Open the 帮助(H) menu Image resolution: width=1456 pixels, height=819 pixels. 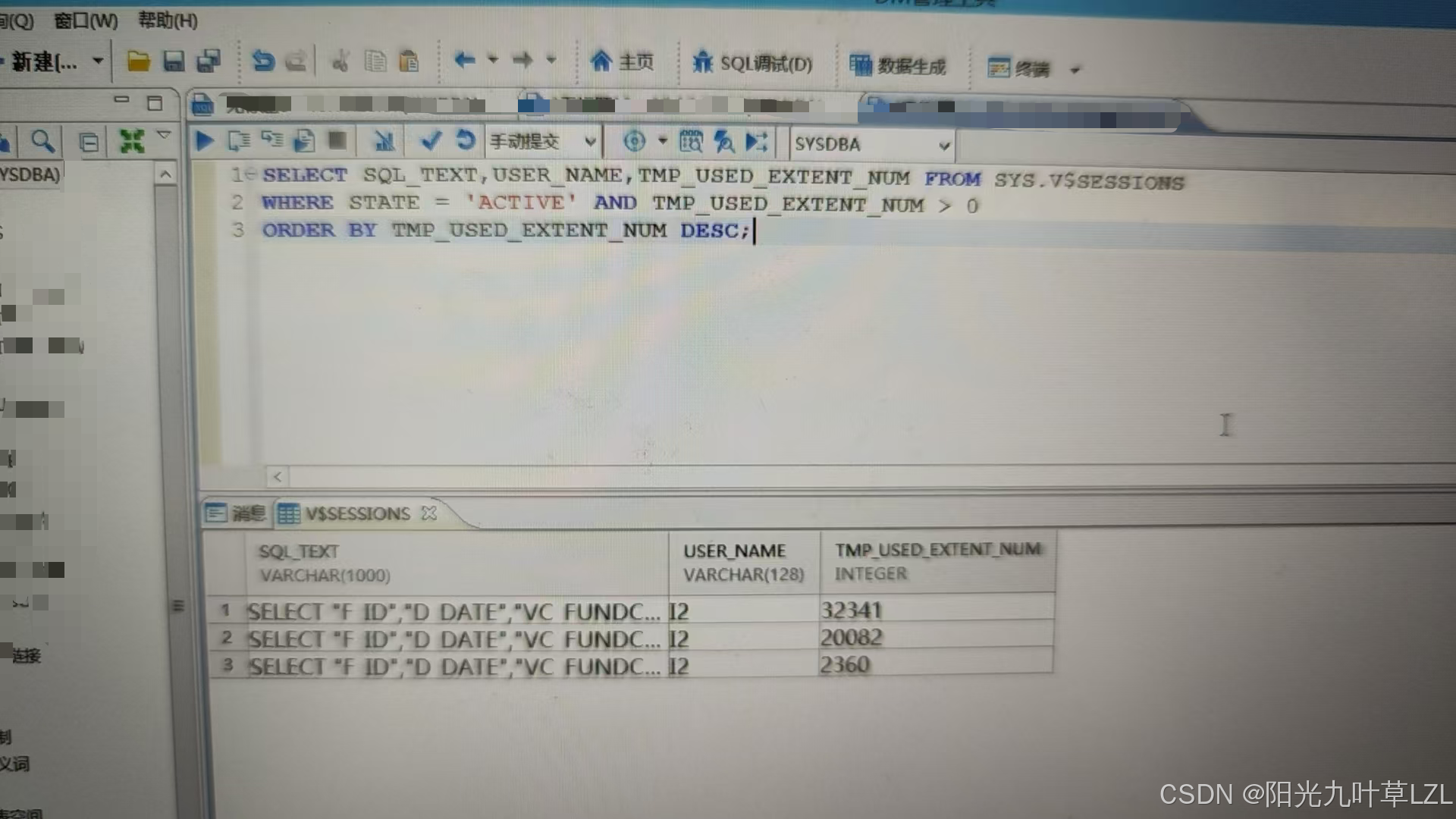[x=168, y=20]
